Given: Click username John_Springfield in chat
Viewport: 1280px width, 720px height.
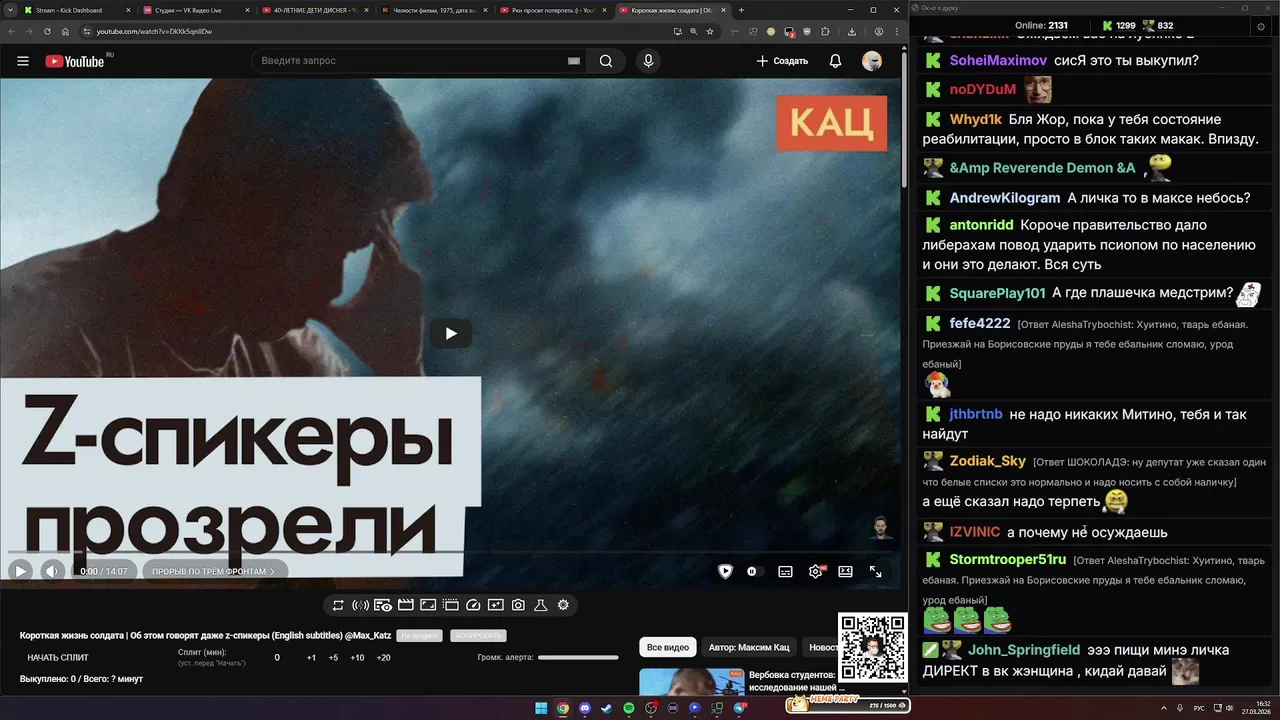Looking at the screenshot, I should [x=1024, y=650].
